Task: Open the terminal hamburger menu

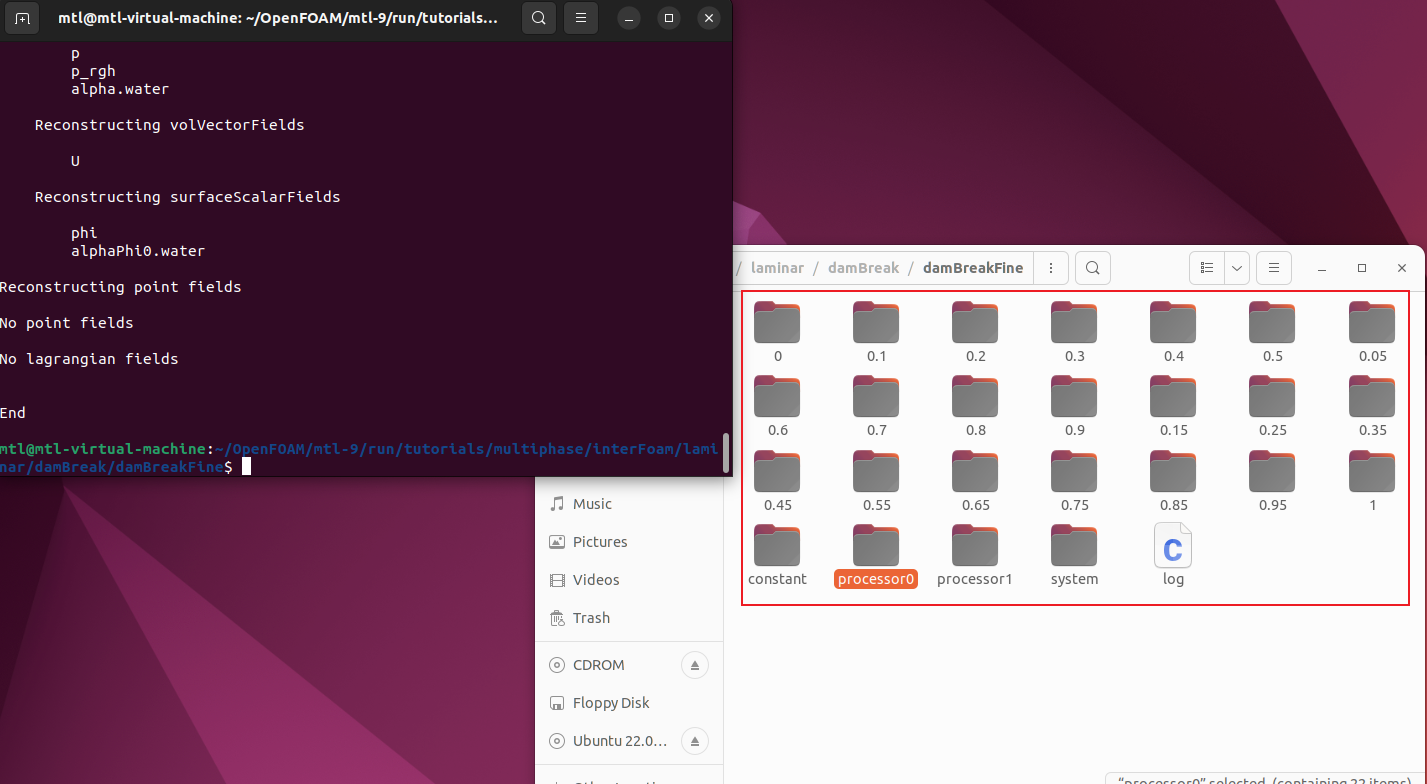Action: (581, 18)
